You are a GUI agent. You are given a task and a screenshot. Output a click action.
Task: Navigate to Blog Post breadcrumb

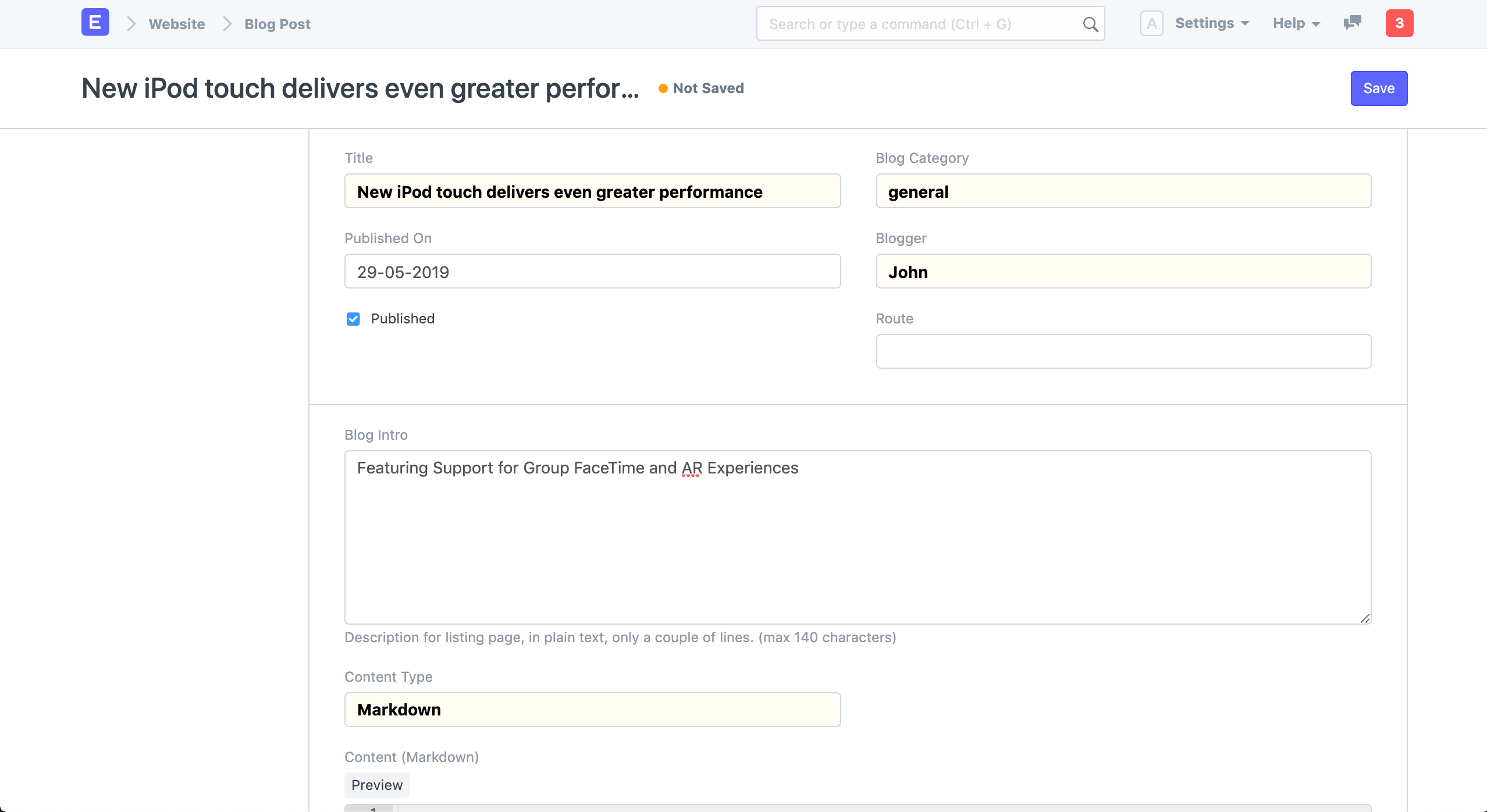(278, 24)
